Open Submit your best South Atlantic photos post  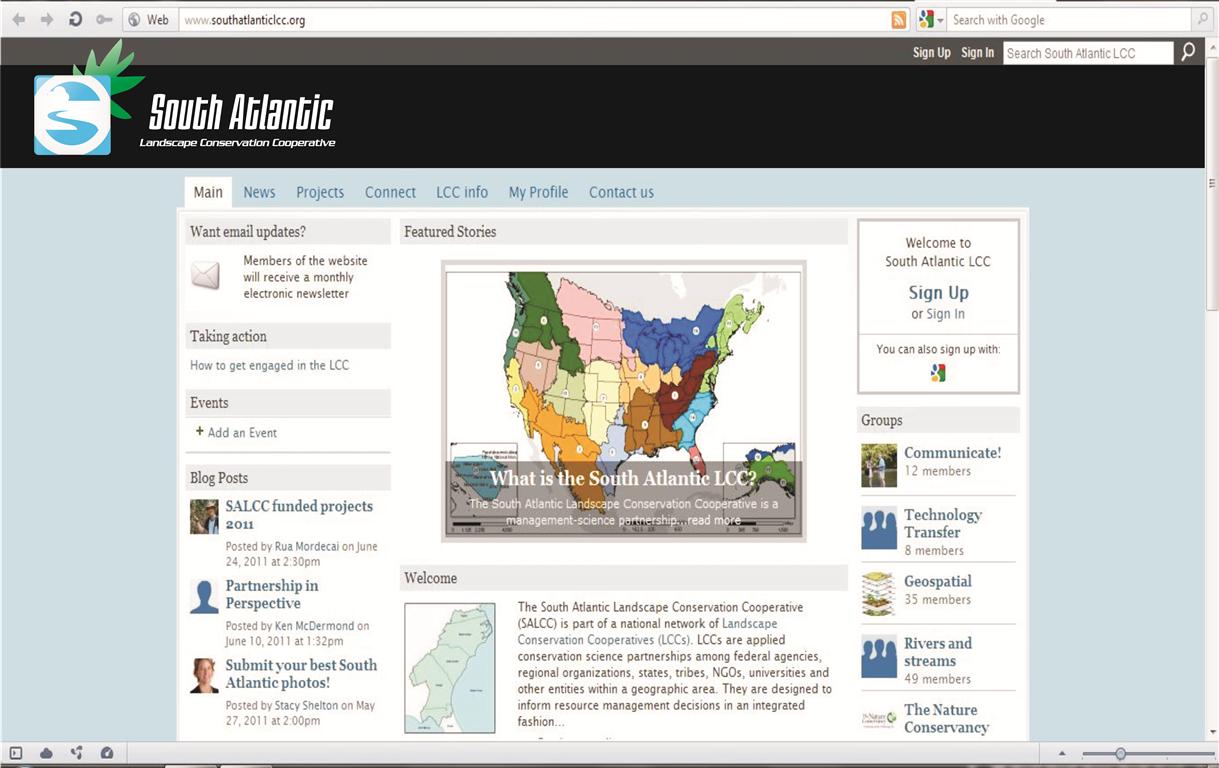pos(301,674)
